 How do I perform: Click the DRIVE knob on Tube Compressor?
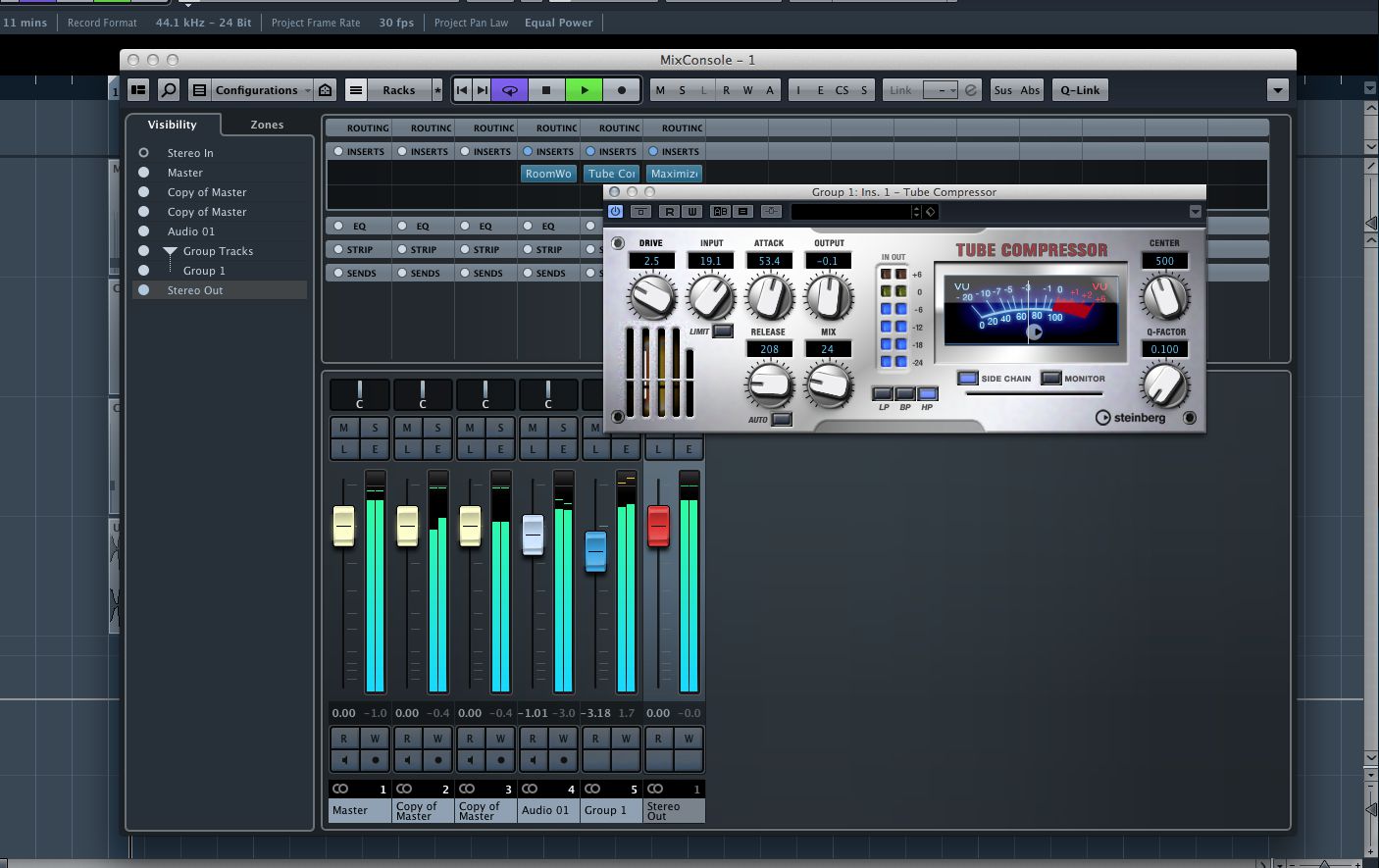(651, 296)
